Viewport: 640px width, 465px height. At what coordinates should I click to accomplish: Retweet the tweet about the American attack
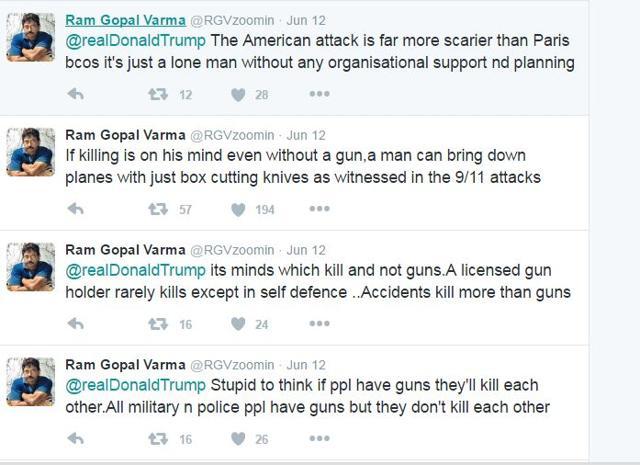tap(157, 95)
